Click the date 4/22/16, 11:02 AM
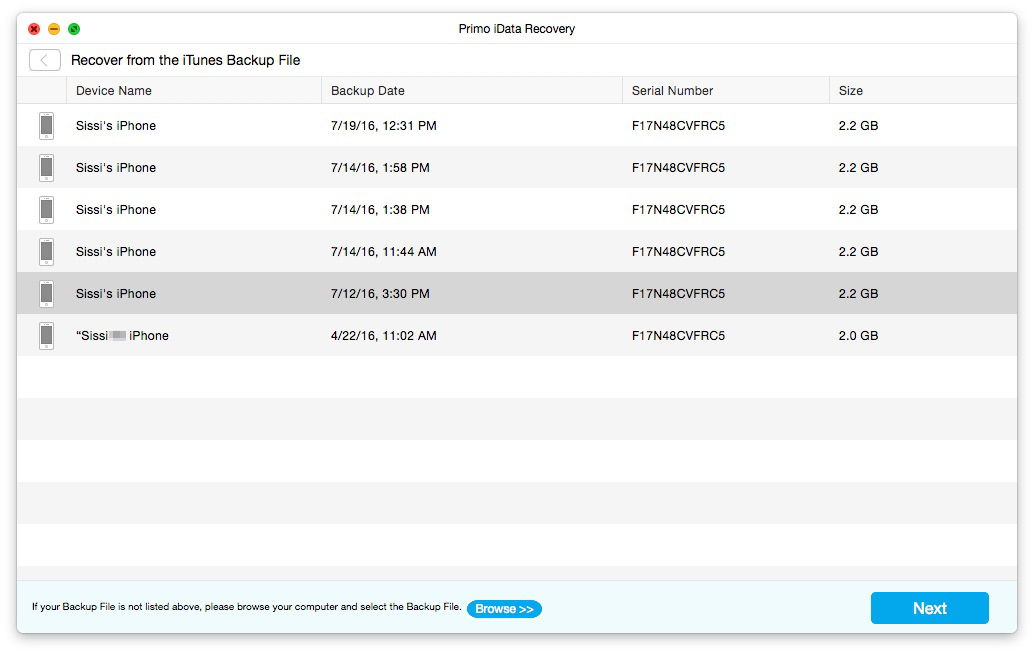Viewport: 1034px width, 654px height. [x=384, y=336]
